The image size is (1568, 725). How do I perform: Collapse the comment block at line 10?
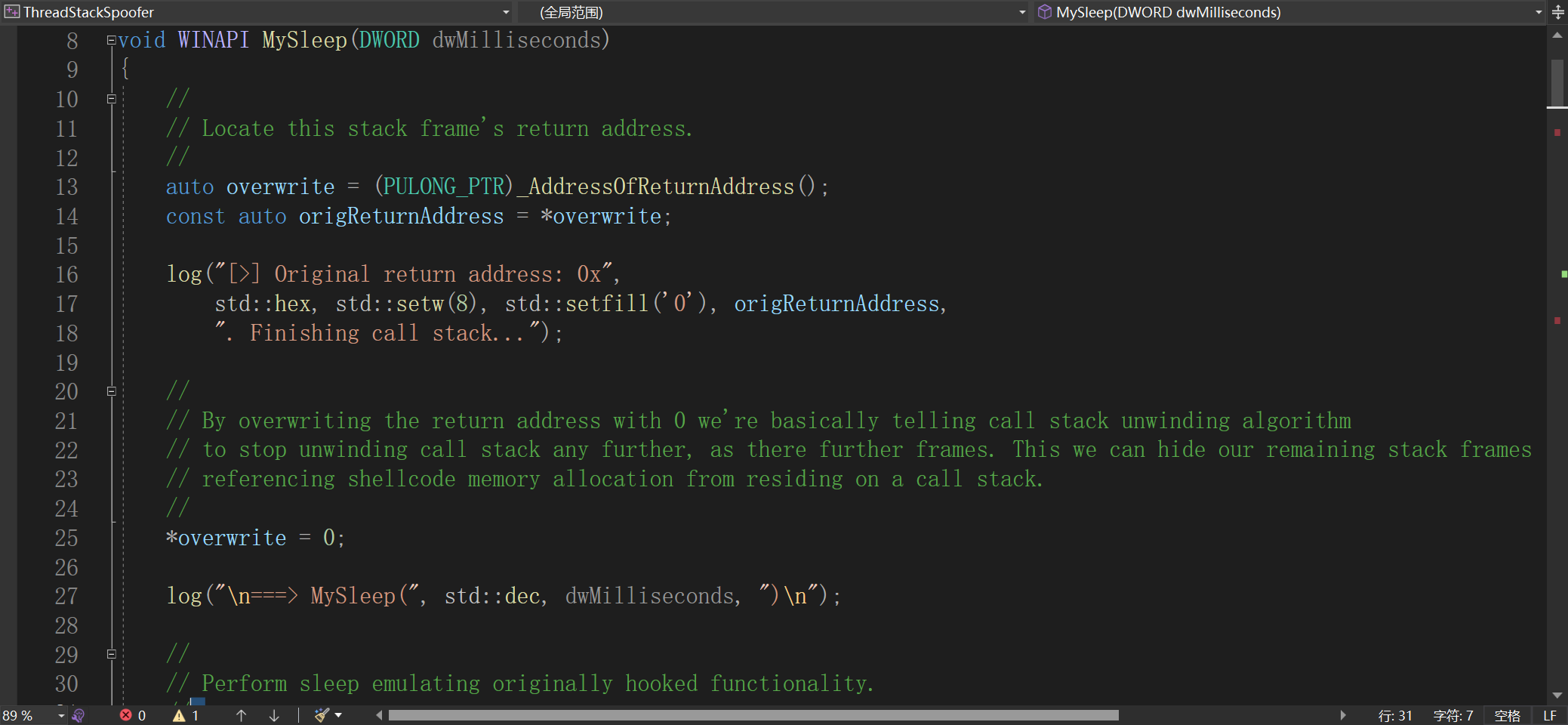(x=112, y=99)
